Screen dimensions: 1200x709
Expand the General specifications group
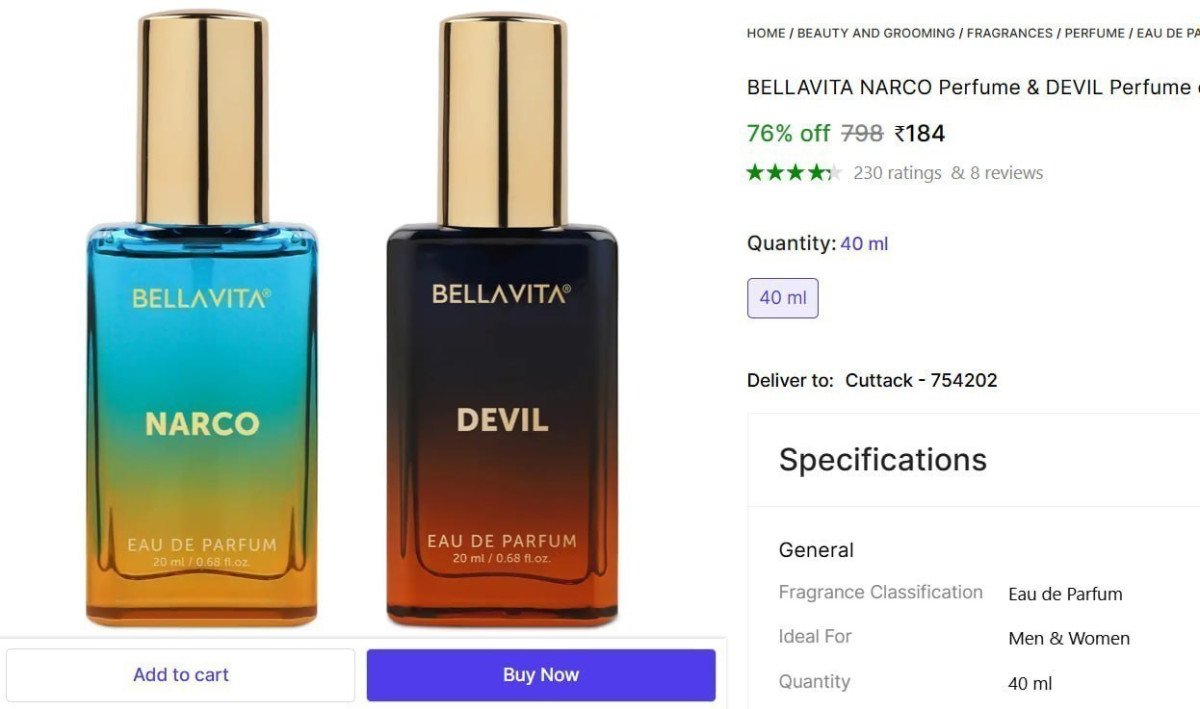coord(816,550)
